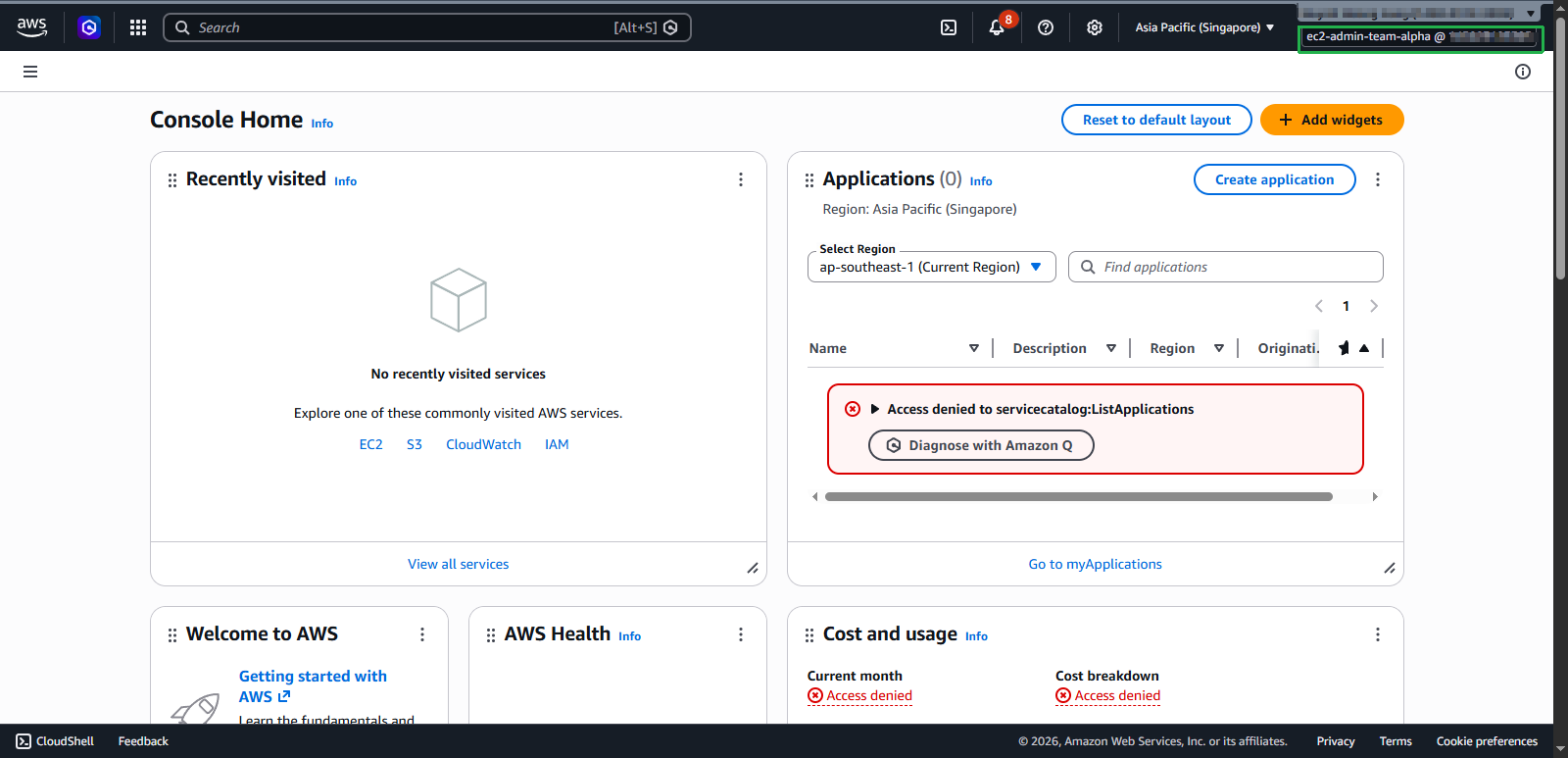Open the side navigation hamburger menu

click(x=30, y=72)
